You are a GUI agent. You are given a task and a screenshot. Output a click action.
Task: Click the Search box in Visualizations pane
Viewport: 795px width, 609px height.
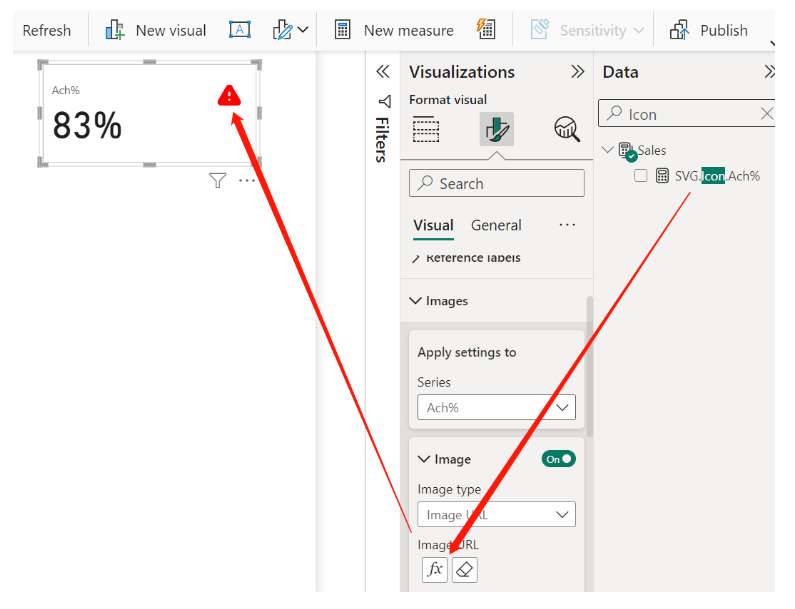496,183
